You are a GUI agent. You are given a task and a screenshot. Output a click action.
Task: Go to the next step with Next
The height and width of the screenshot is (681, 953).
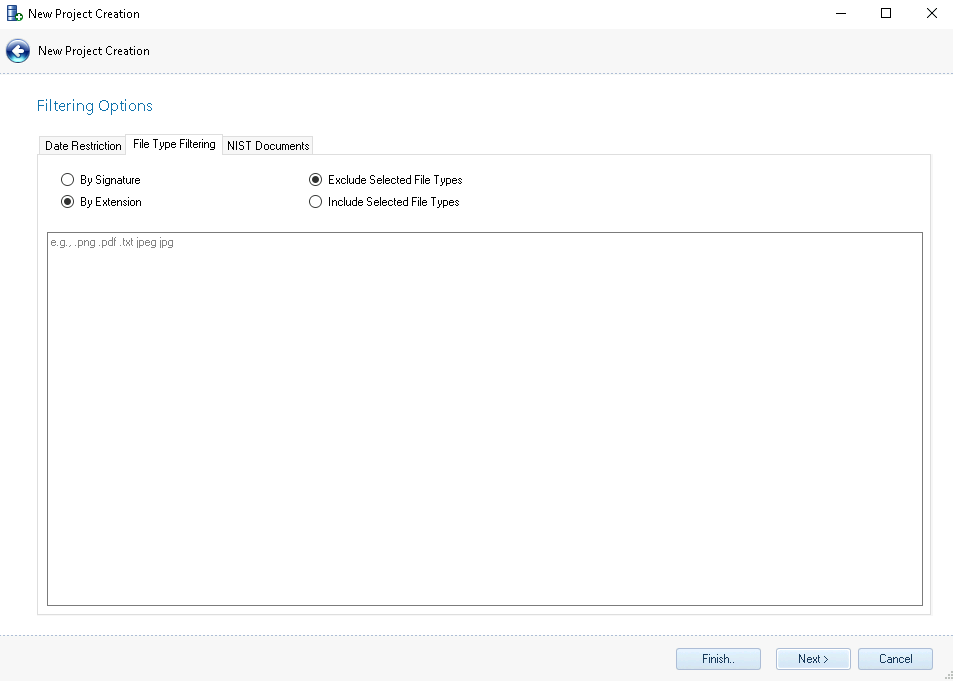(x=813, y=659)
